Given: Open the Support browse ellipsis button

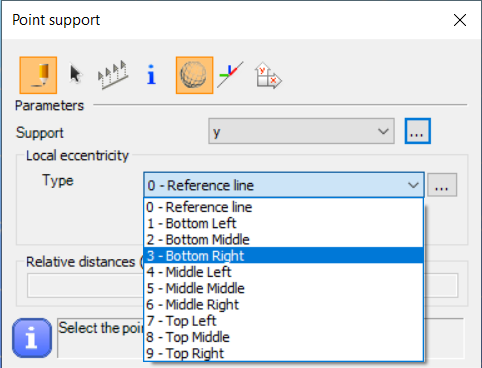Looking at the screenshot, I should 418,131.
